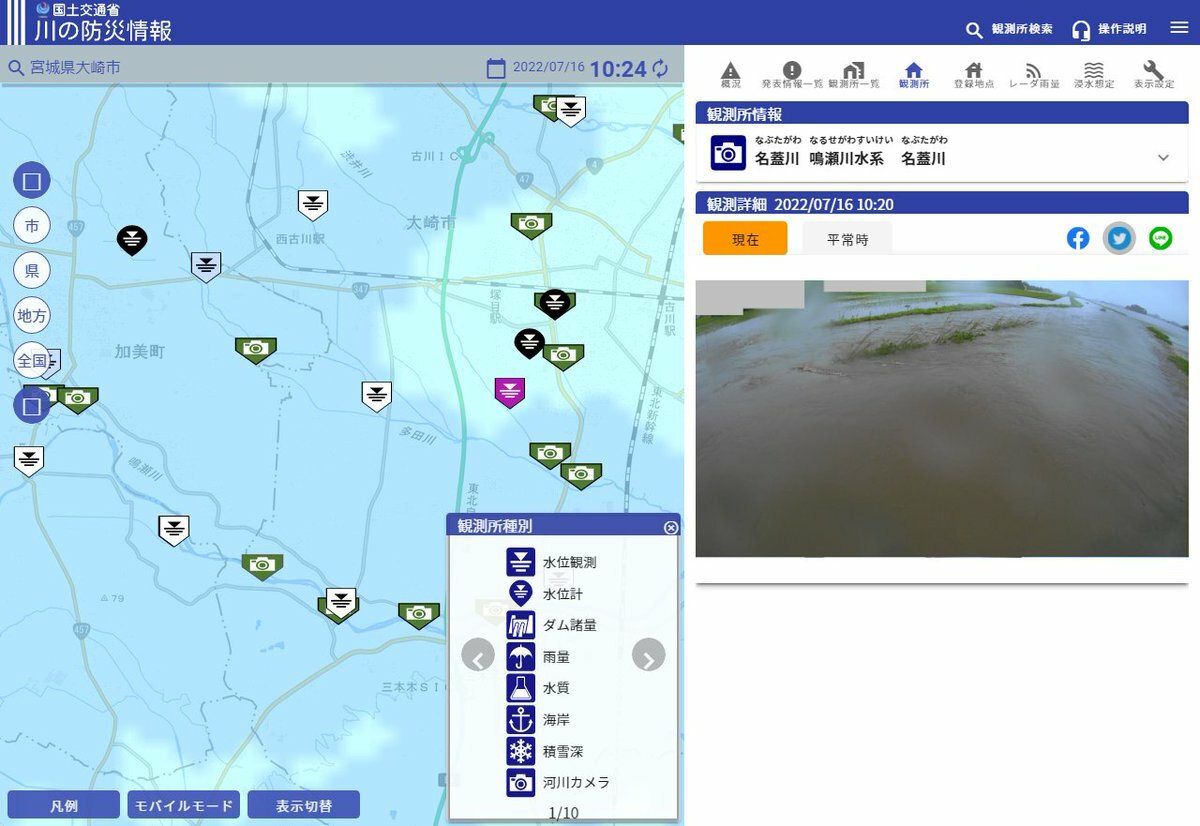Open the 凡例 legend button
Screen dimensions: 1200x826
pyautogui.click(x=64, y=805)
